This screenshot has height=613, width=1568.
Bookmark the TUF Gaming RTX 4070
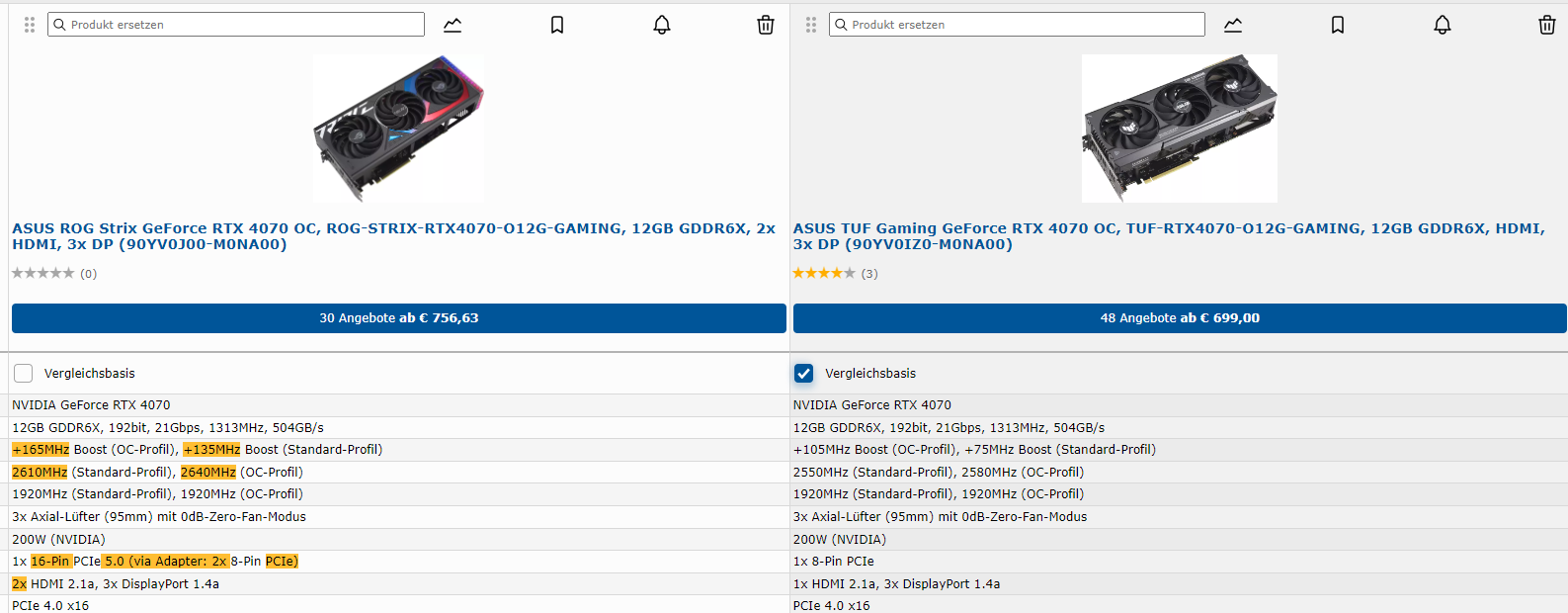click(1338, 25)
